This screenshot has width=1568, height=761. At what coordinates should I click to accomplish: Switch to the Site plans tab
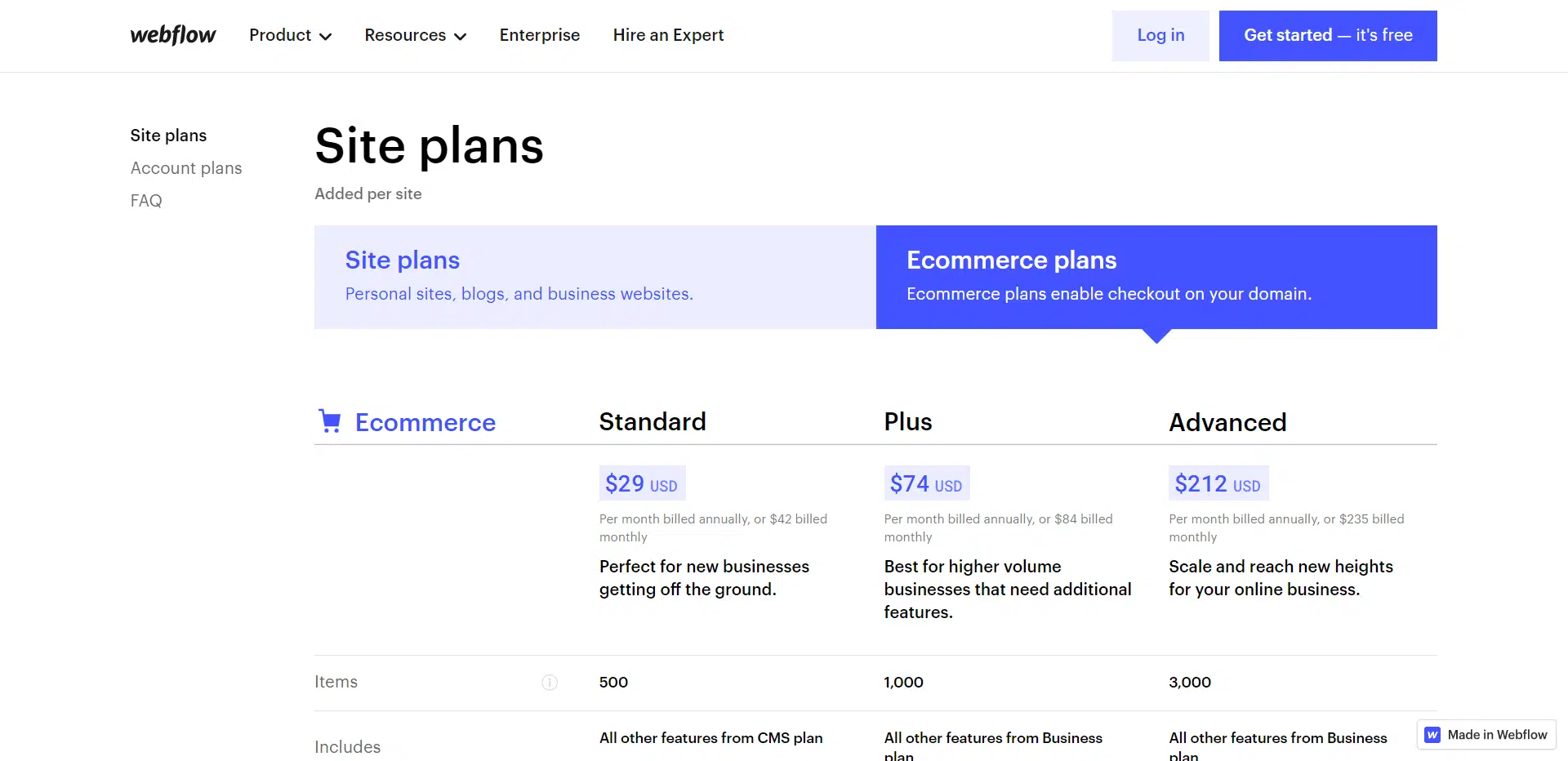coord(595,277)
